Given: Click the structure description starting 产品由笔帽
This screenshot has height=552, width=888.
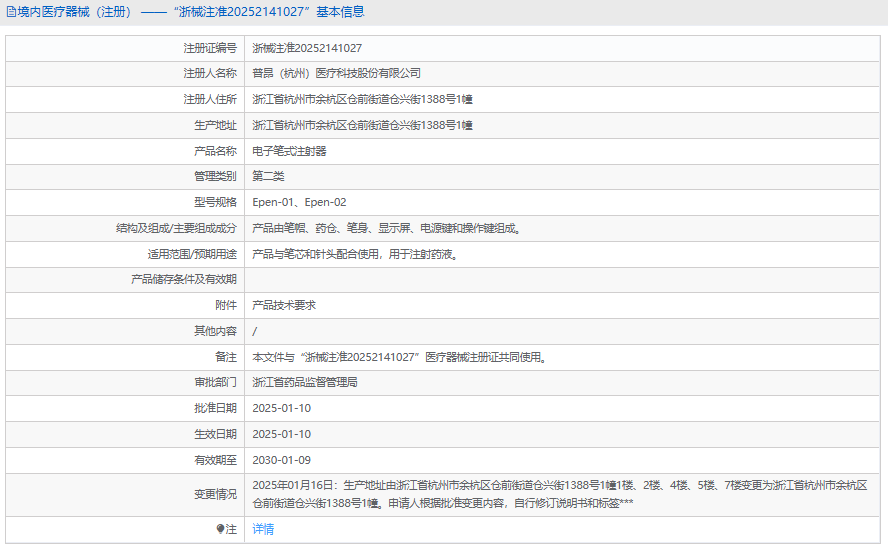Looking at the screenshot, I should click(x=387, y=228).
